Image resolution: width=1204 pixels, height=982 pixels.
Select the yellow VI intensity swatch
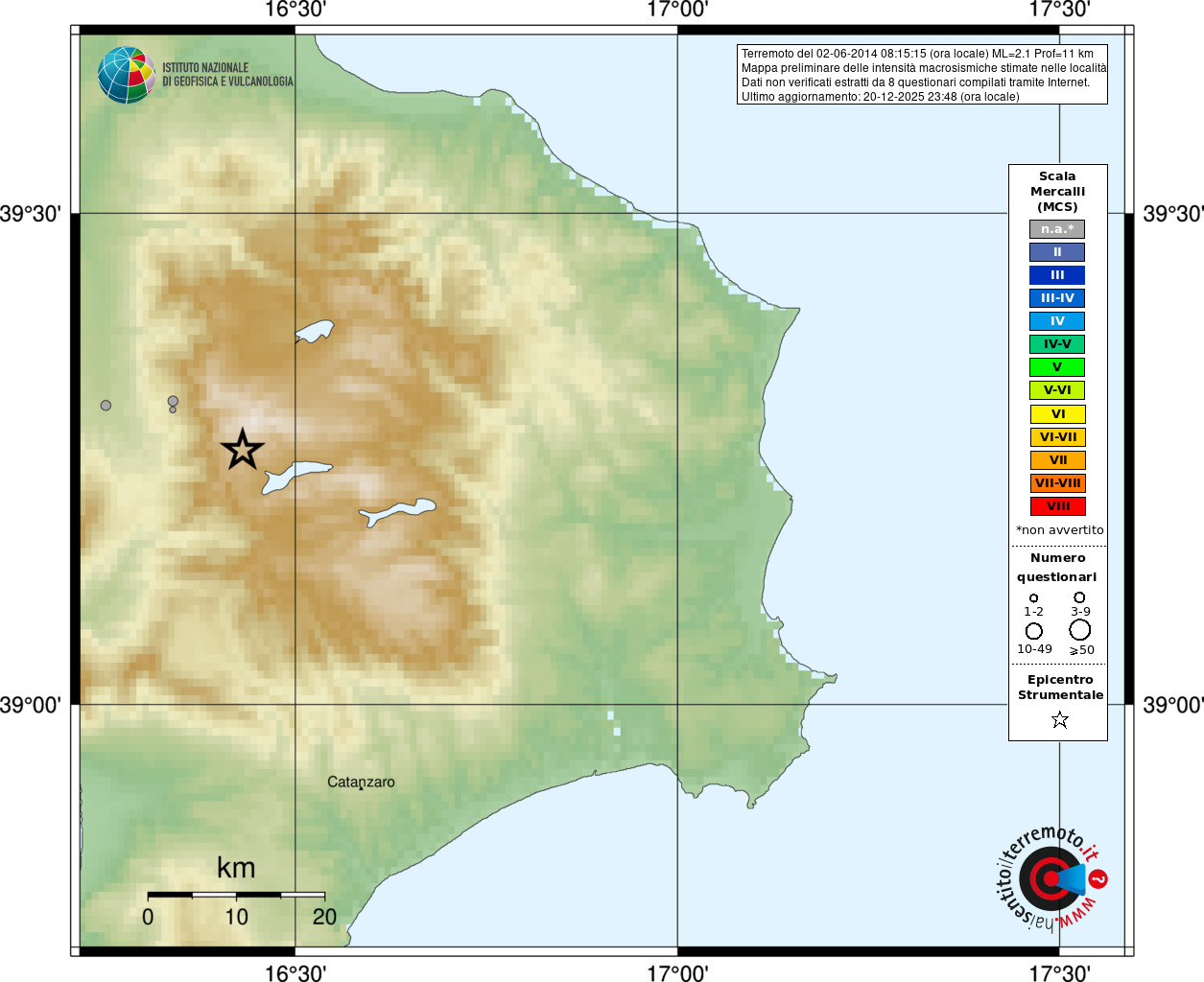pos(1058,414)
